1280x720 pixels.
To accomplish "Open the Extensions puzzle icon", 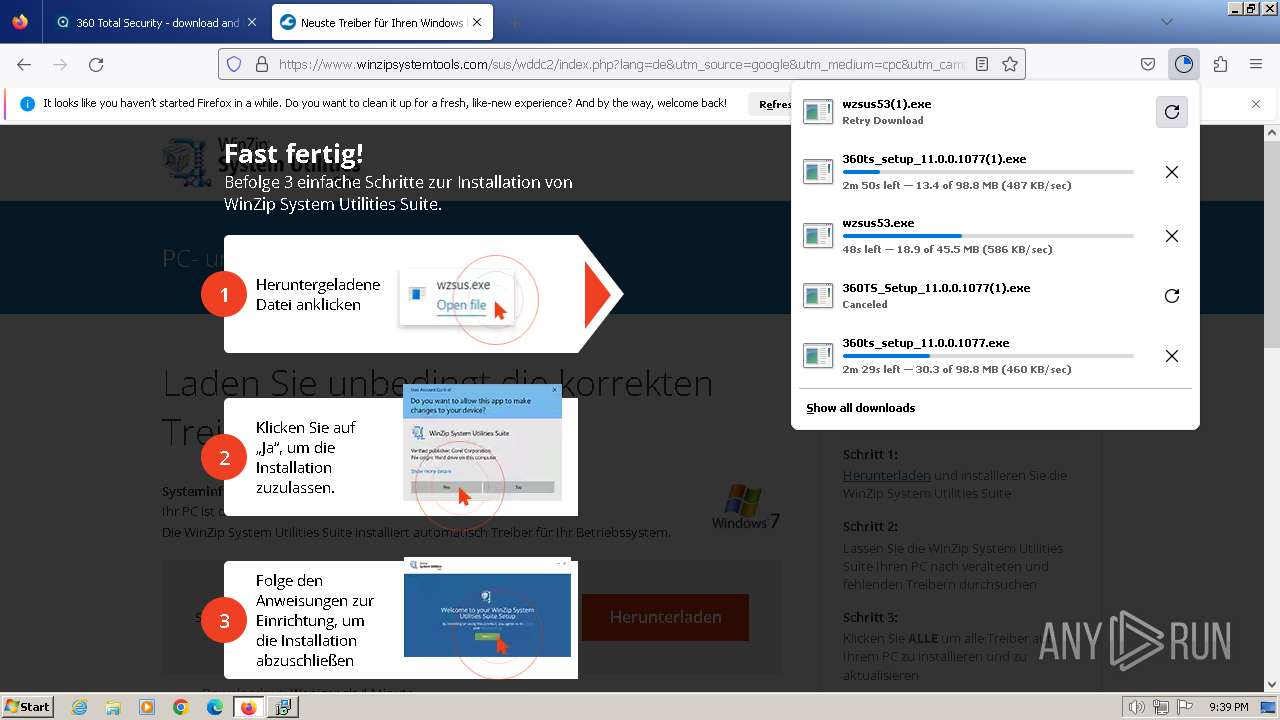I will click(x=1220, y=64).
